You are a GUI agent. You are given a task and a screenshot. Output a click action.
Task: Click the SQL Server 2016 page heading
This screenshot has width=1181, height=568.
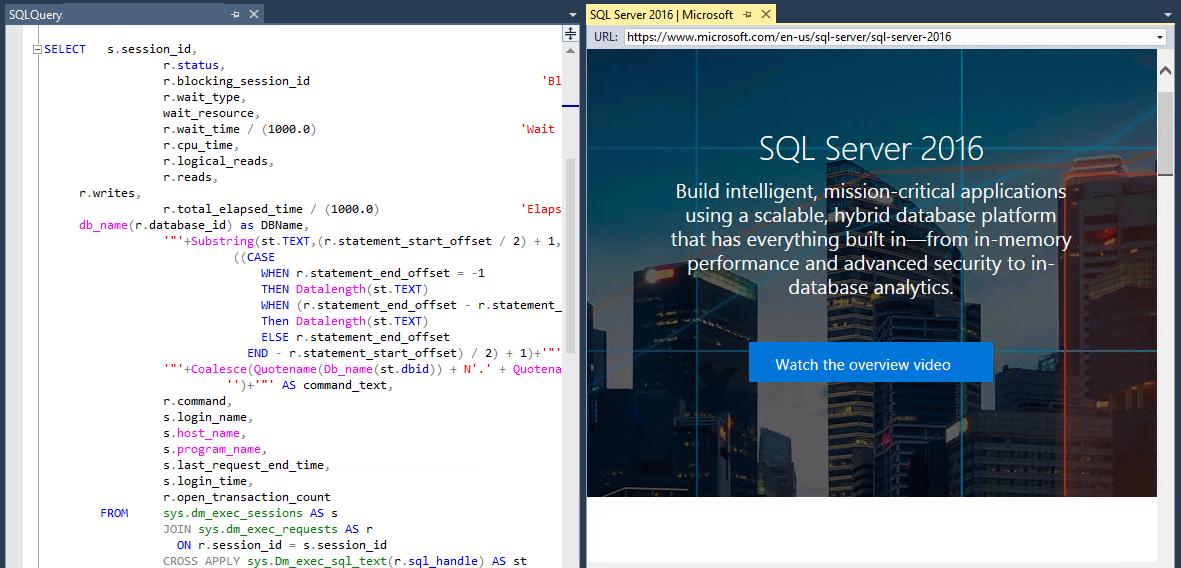pyautogui.click(x=871, y=149)
